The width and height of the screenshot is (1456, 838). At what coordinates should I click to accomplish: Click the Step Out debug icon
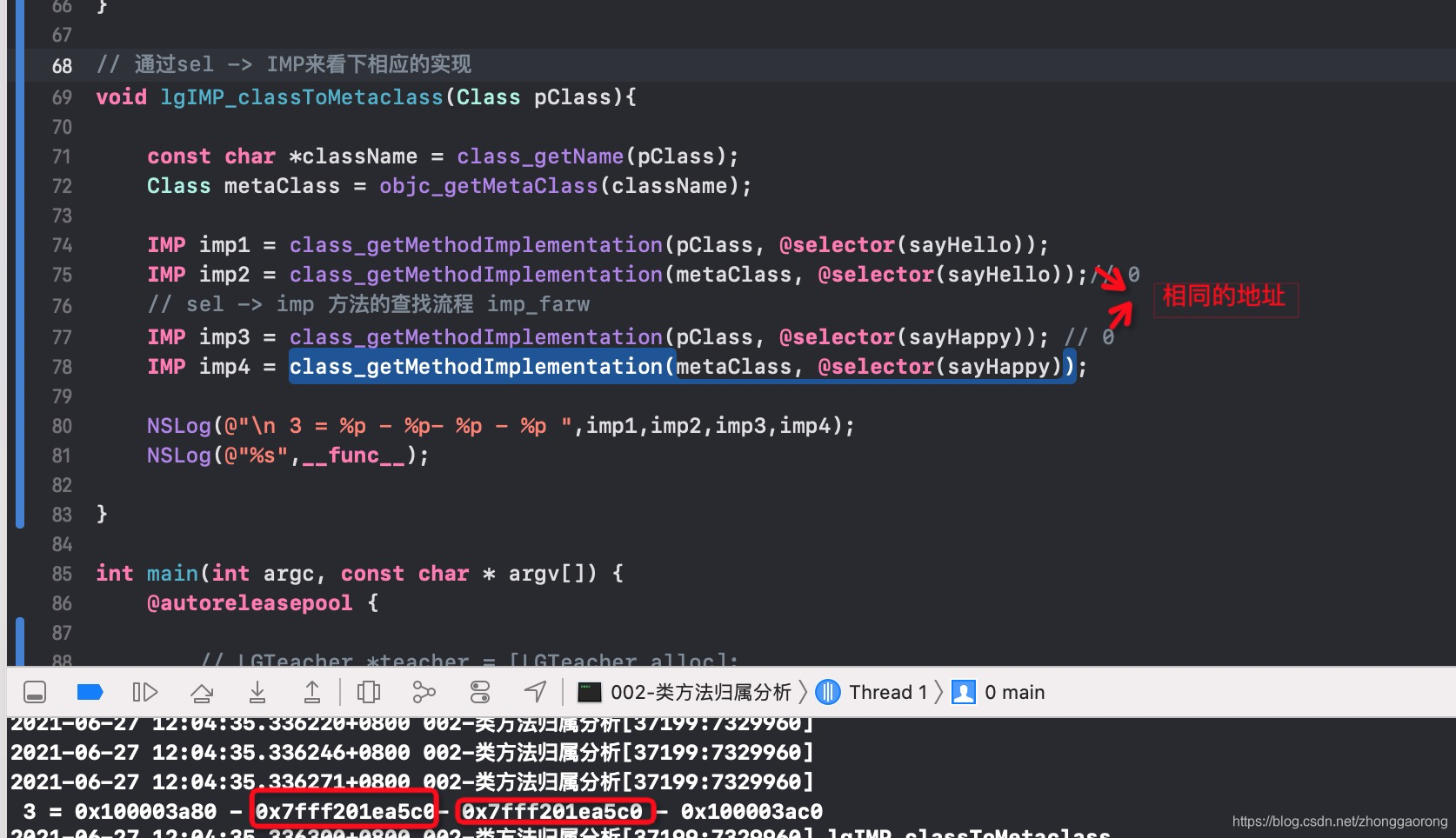tap(311, 692)
